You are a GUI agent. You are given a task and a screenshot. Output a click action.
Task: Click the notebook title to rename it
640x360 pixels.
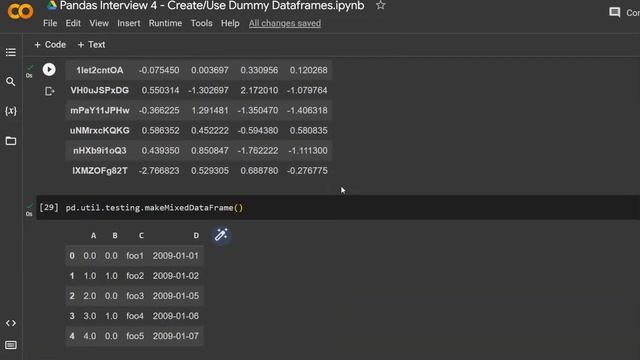pos(212,6)
